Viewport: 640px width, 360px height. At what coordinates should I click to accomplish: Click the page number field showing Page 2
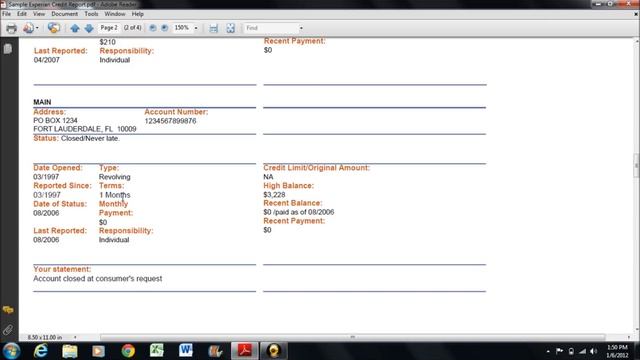point(109,28)
